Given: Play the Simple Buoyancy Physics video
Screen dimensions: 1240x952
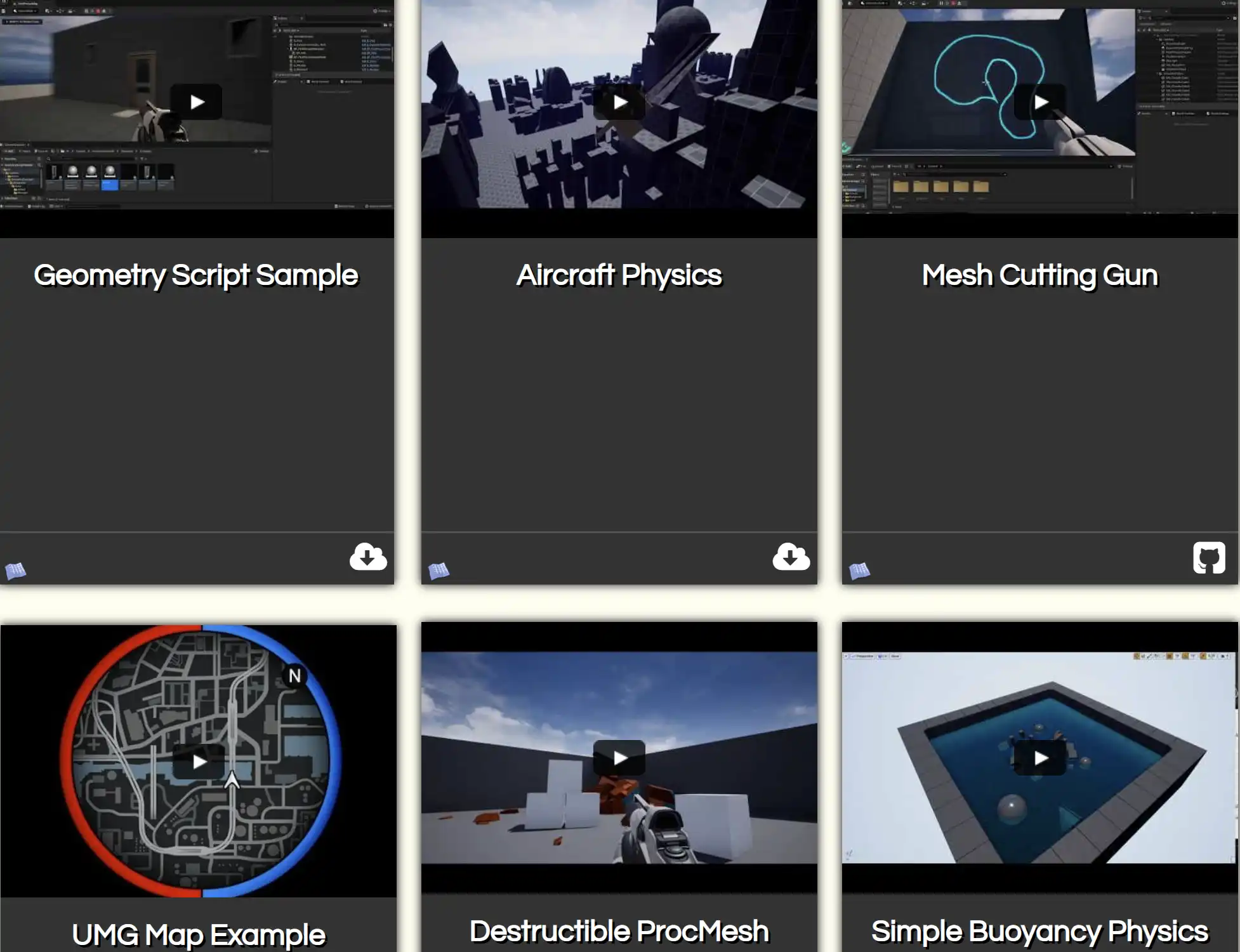Looking at the screenshot, I should (x=1040, y=758).
